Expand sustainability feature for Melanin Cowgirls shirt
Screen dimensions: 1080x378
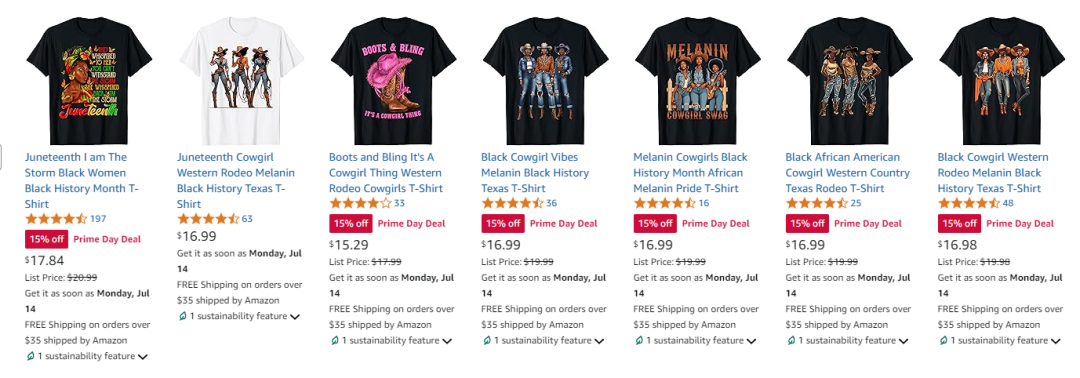[751, 341]
